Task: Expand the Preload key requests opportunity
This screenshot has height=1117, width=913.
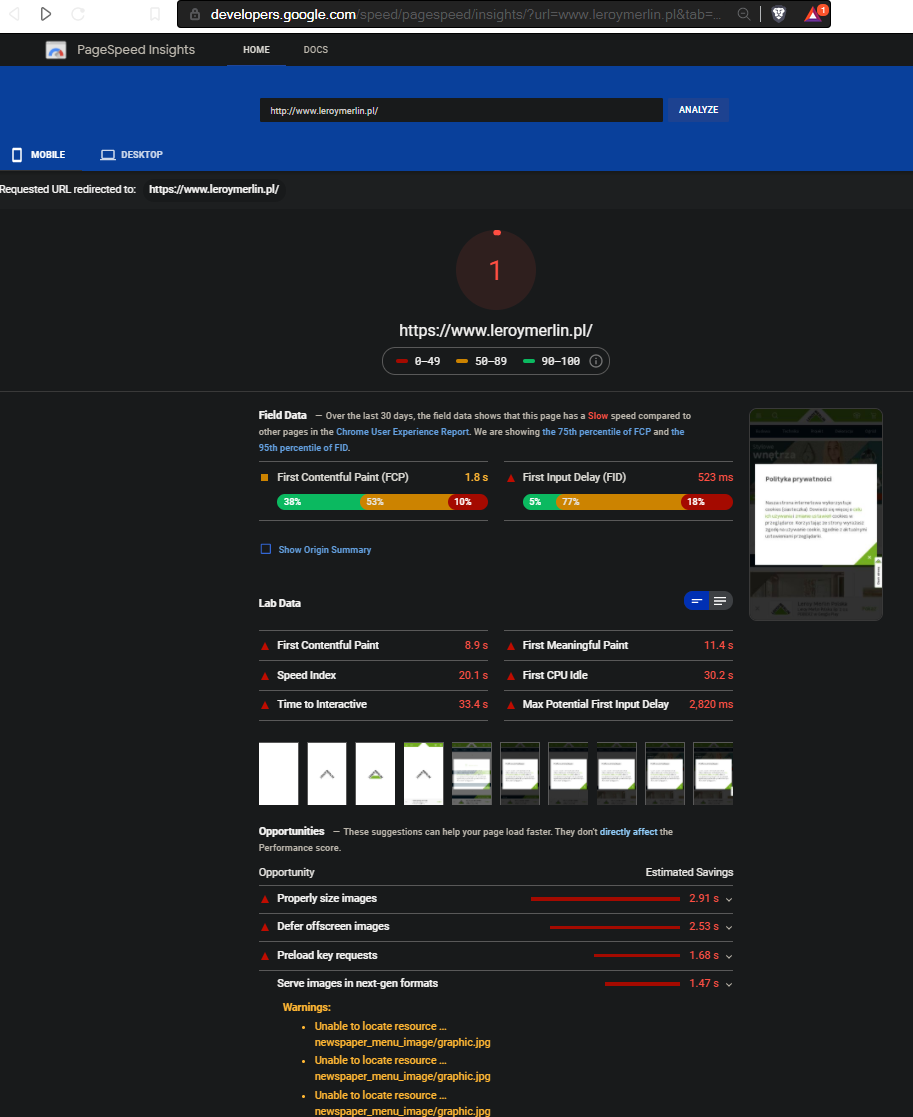Action: coord(729,956)
